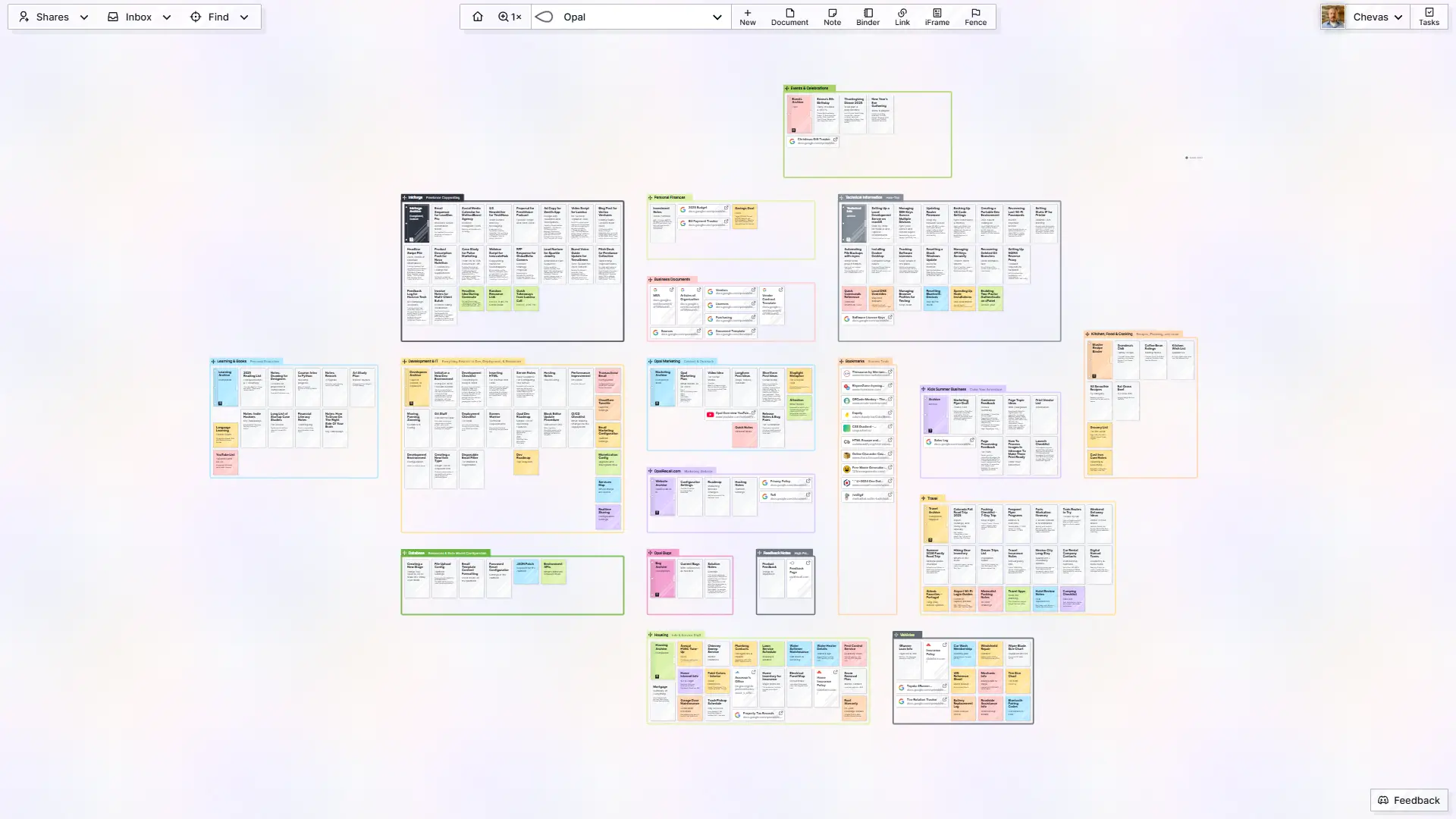Add a Document from the toolbar
This screenshot has width=1456, height=819.
(x=789, y=17)
